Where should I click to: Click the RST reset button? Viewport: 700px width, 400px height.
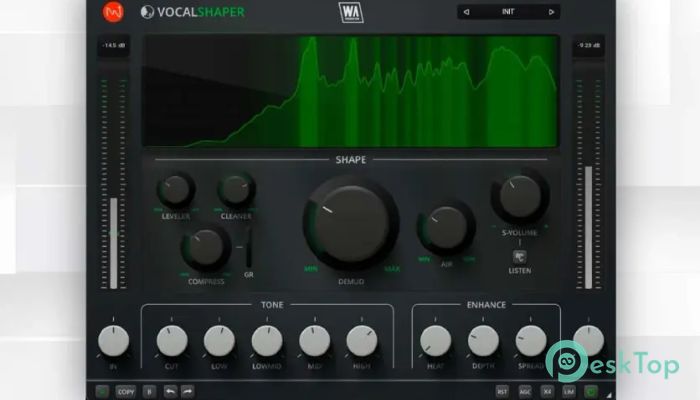[502, 391]
